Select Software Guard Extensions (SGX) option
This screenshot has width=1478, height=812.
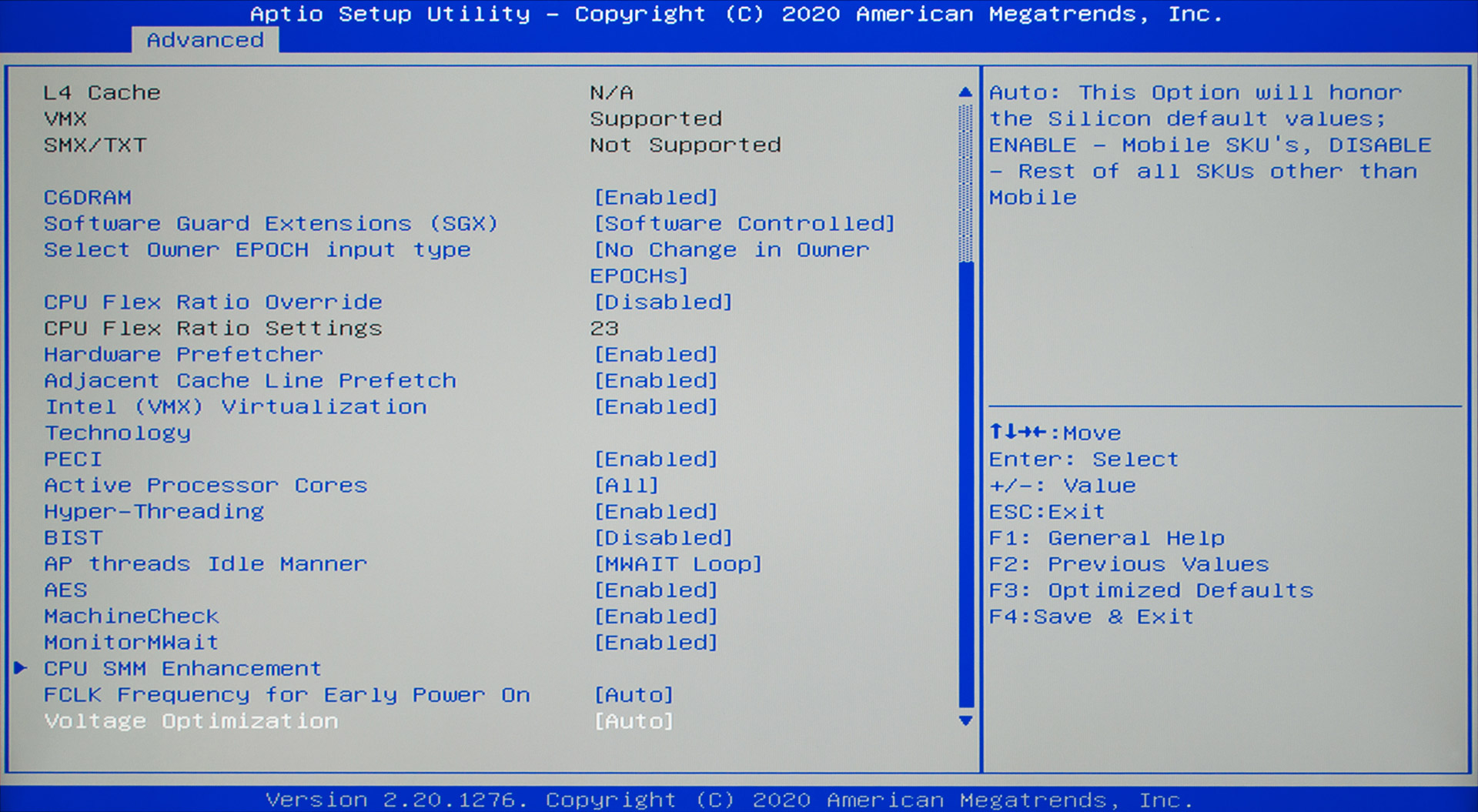(x=271, y=224)
